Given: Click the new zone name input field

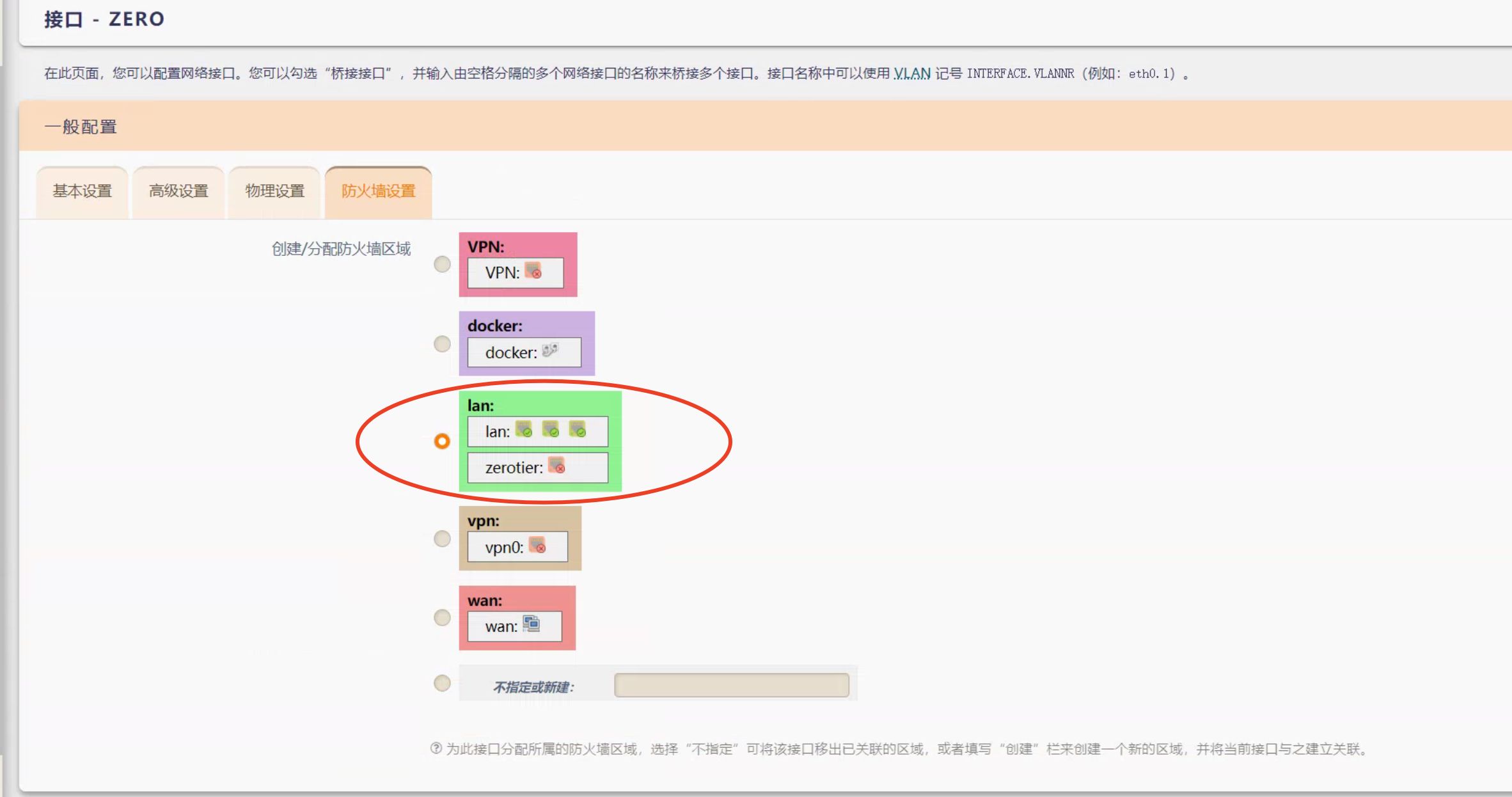Looking at the screenshot, I should tap(732, 685).
